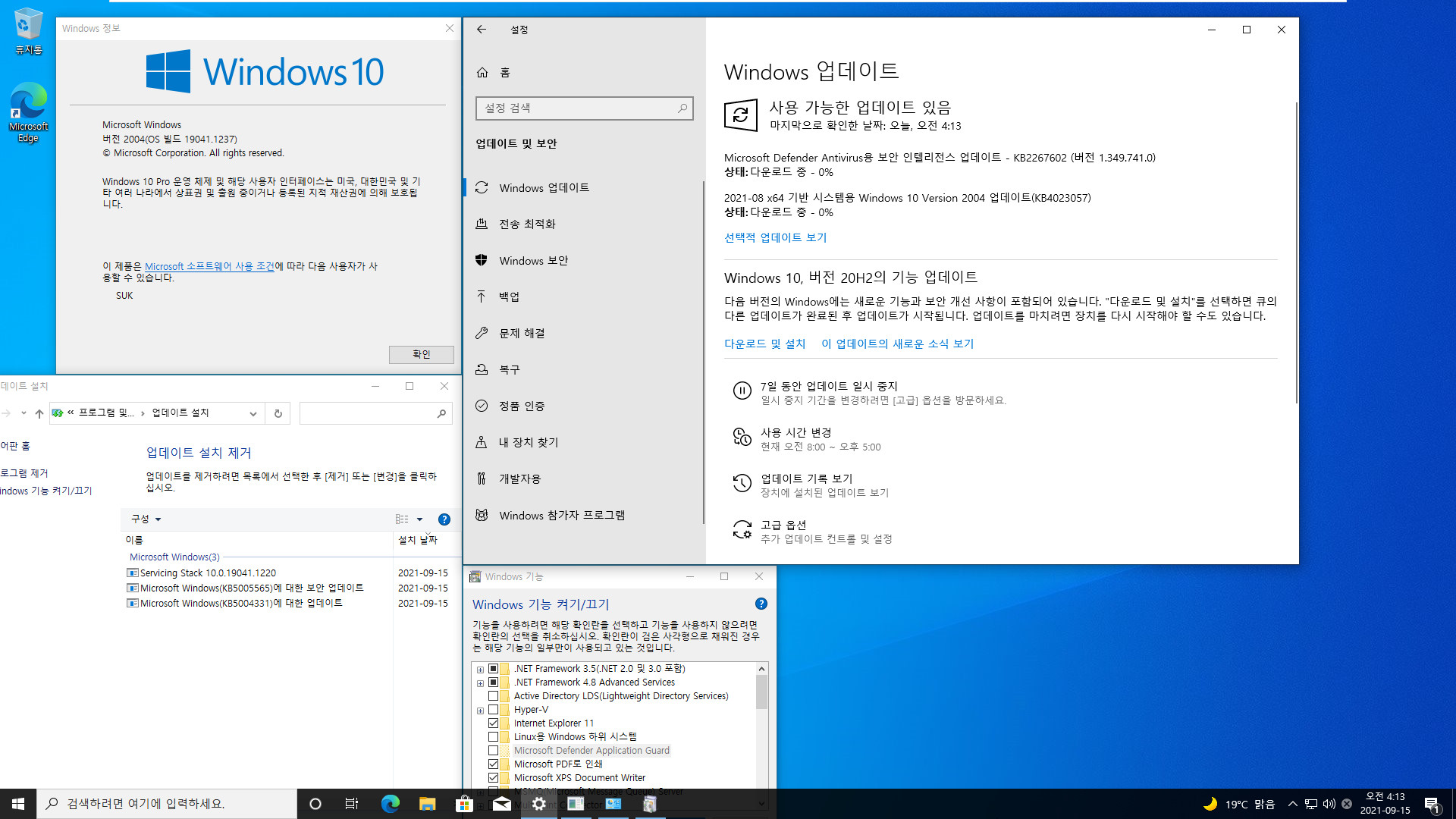Launch Edge from the taskbar
This screenshot has width=1456, height=819.
coord(390,804)
